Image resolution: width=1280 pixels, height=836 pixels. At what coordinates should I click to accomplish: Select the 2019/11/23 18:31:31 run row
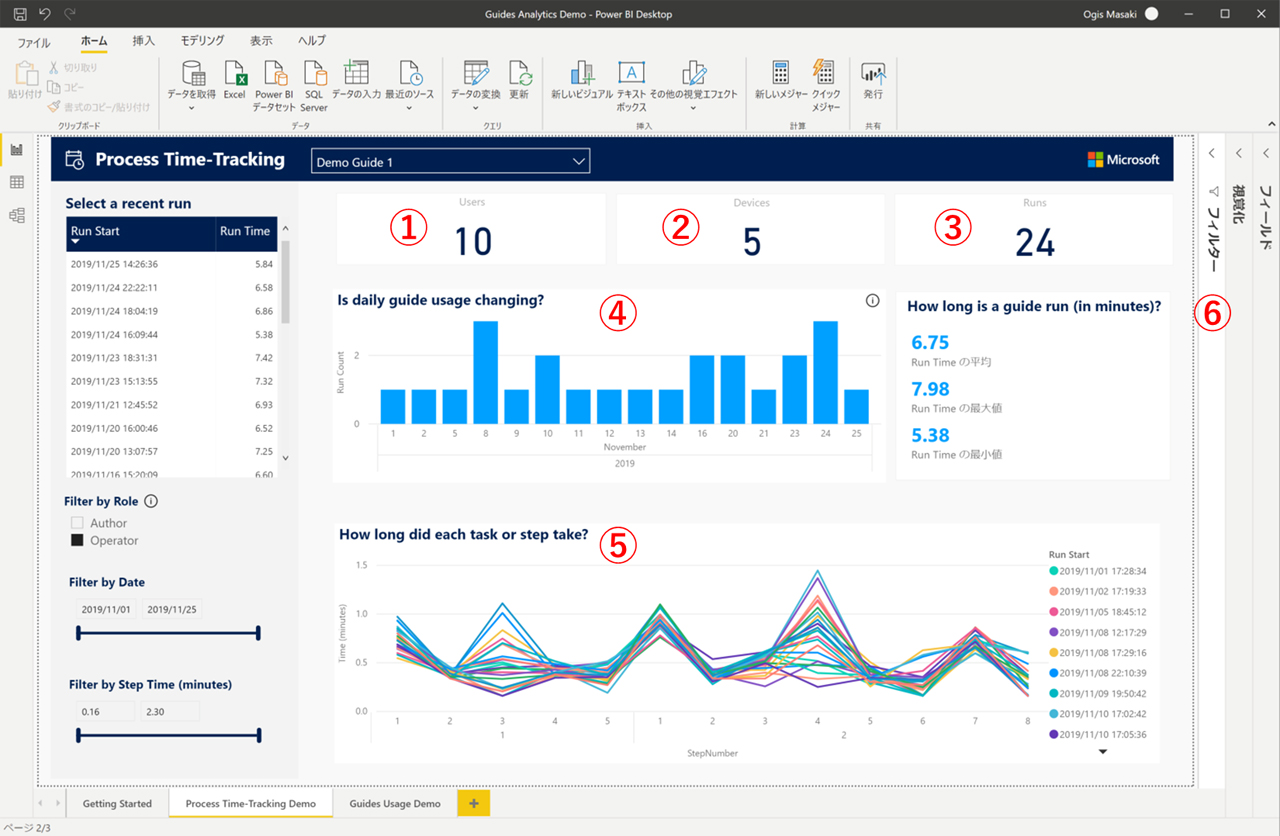pyautogui.click(x=172, y=357)
